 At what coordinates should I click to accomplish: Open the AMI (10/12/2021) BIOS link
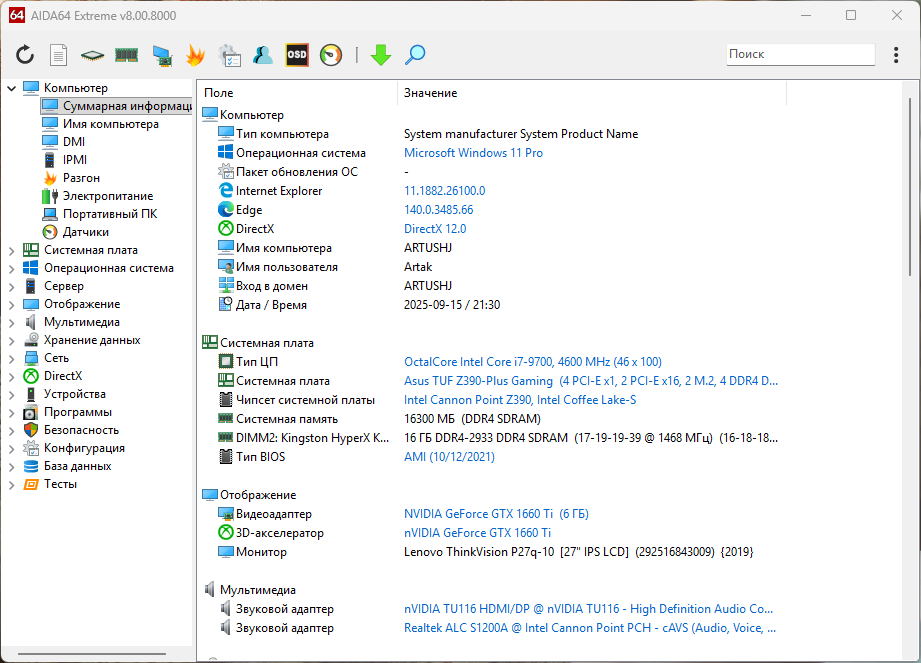click(x=449, y=457)
